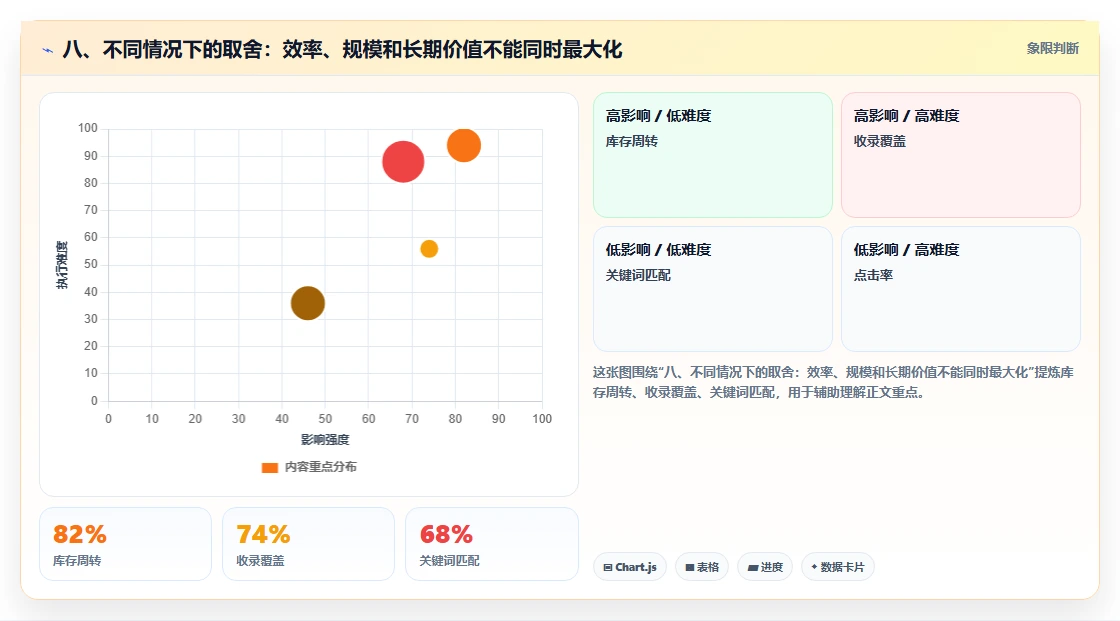
Task: Click the small yellow bubble in chart
Action: pos(429,249)
